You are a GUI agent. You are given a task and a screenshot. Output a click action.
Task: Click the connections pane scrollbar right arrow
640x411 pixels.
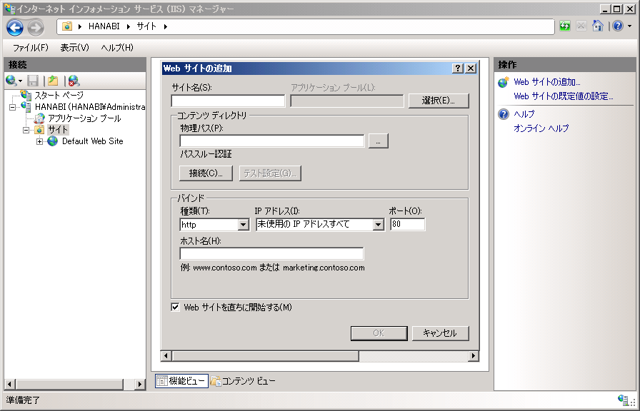(x=140, y=384)
